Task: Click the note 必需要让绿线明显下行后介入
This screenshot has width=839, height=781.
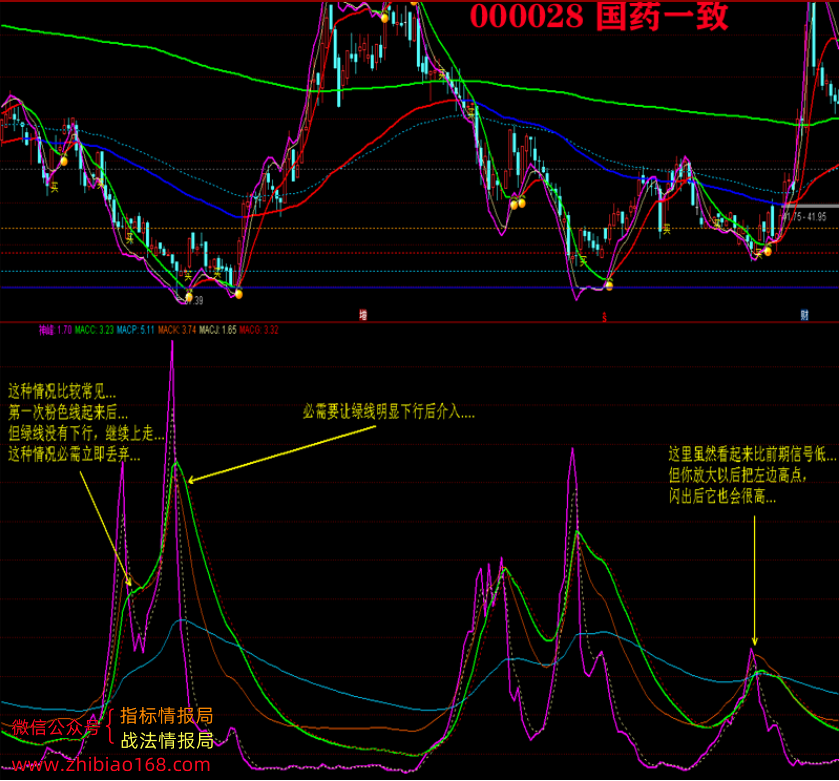Action: 388,411
